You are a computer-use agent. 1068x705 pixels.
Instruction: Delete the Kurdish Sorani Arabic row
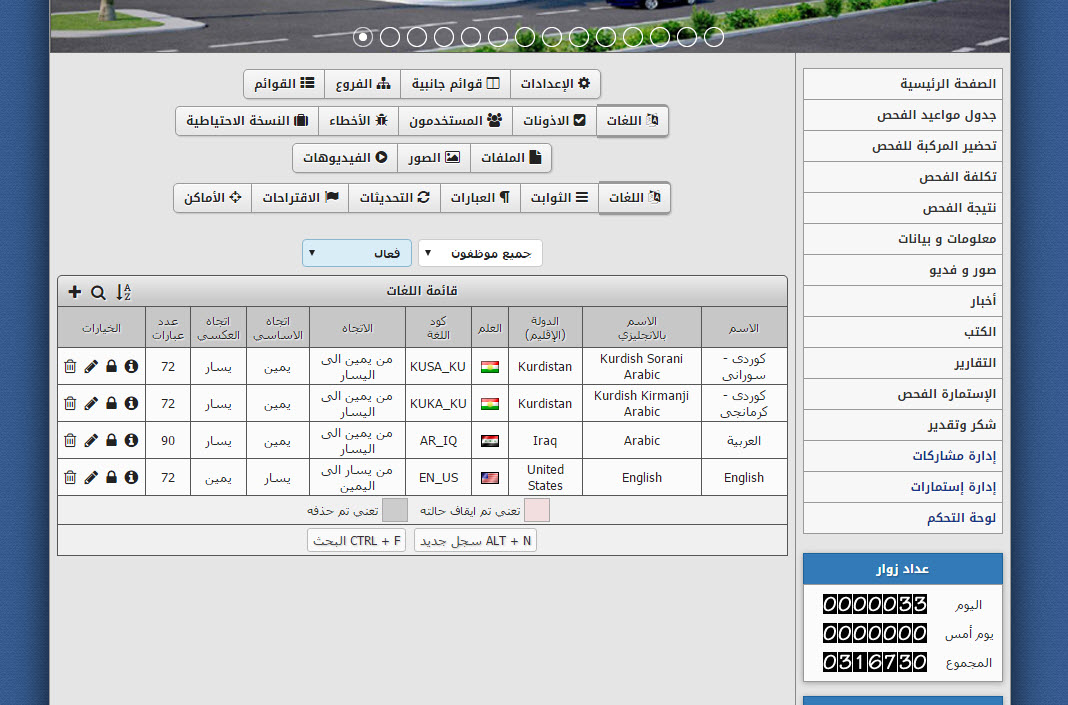point(70,366)
